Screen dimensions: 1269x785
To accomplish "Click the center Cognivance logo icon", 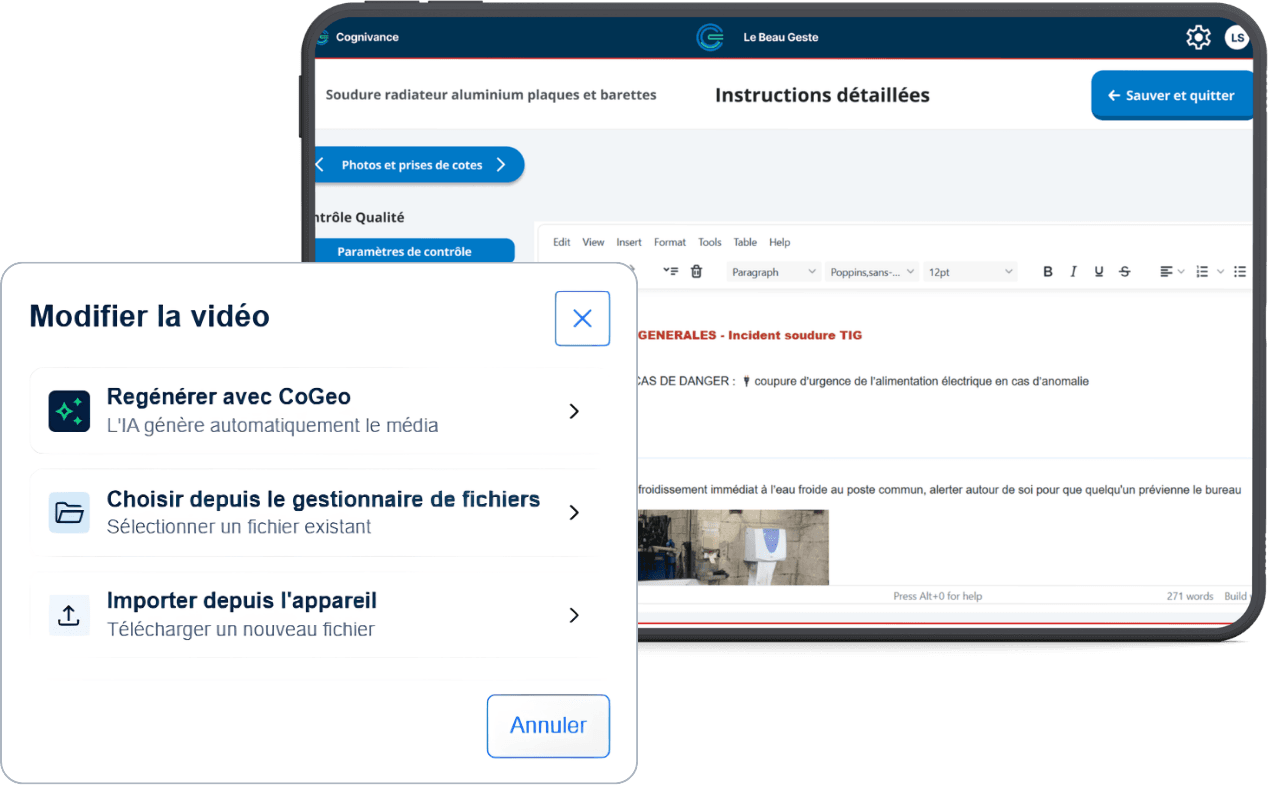I will click(710, 38).
